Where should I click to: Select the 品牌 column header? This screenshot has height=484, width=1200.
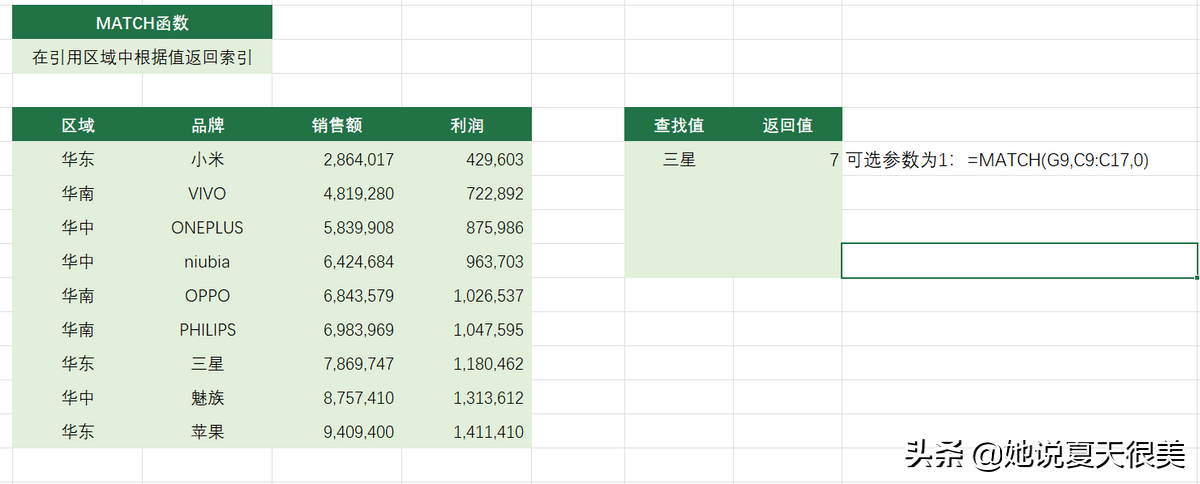pos(207,125)
